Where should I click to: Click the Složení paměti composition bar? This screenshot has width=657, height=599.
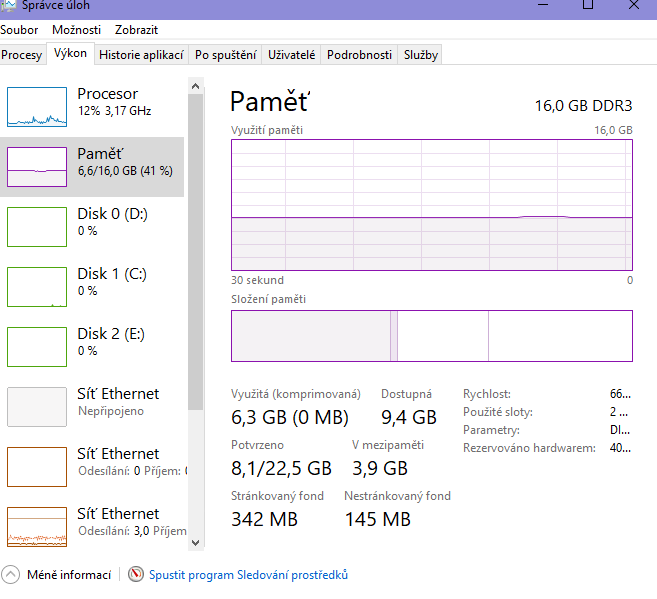point(431,336)
